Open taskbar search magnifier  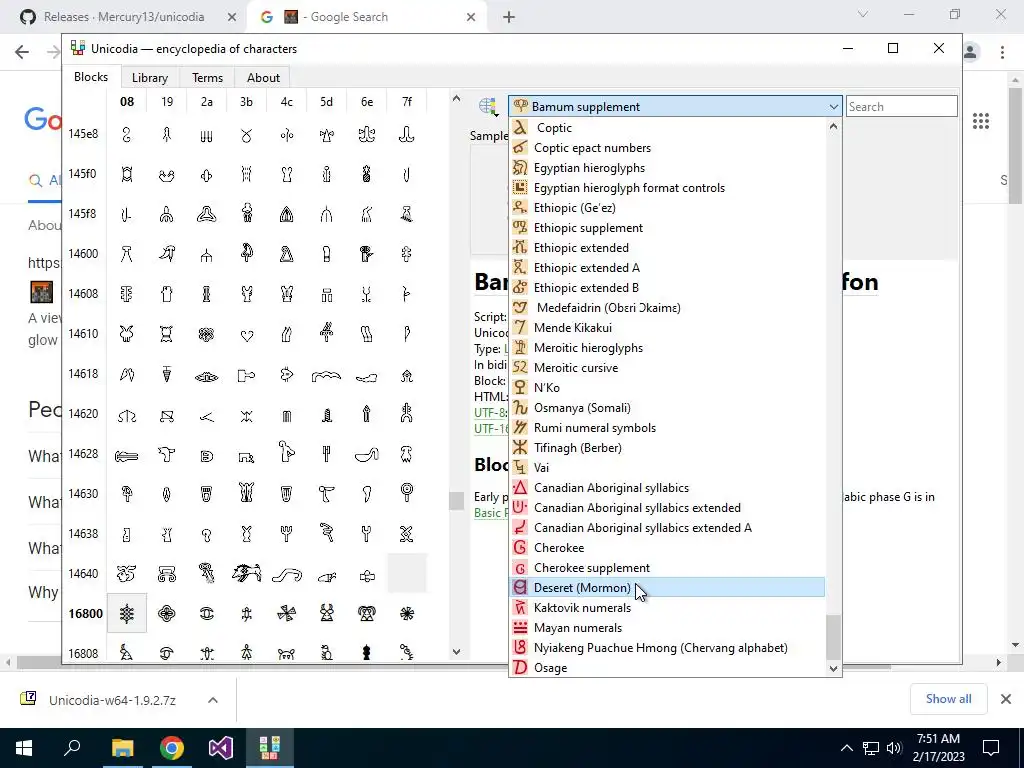coord(72,748)
